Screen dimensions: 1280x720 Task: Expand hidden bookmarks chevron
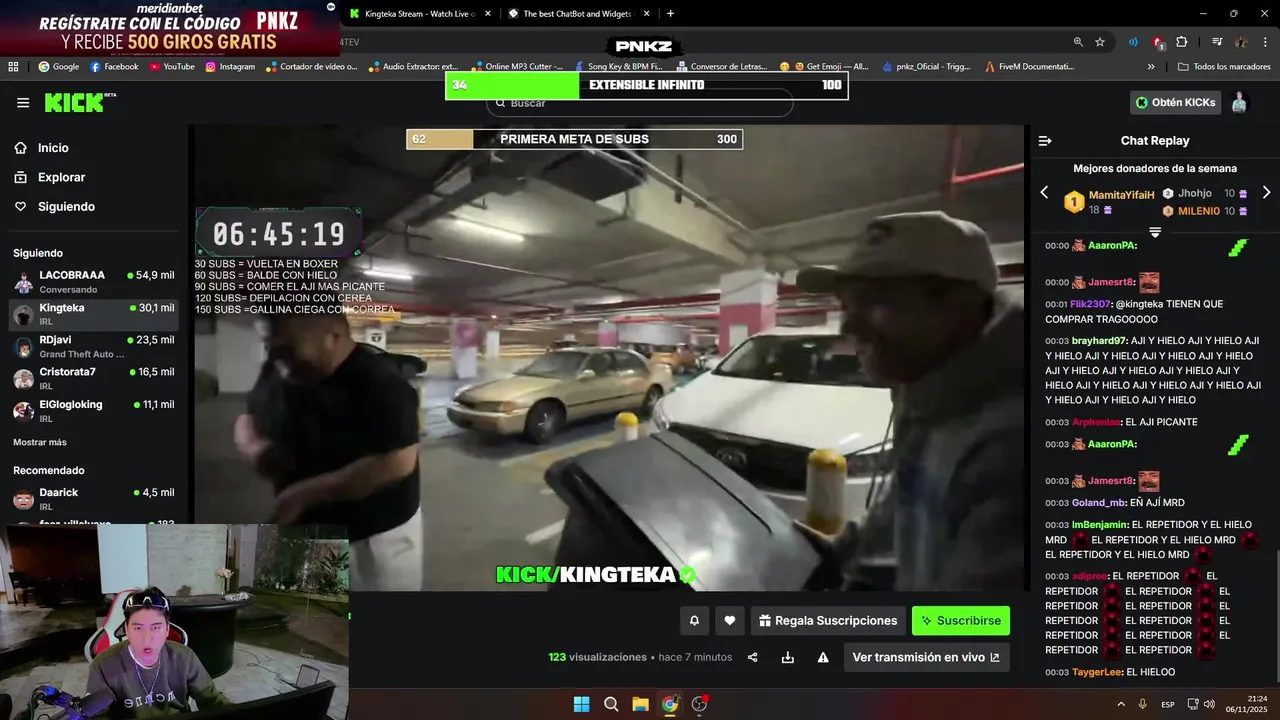tap(1151, 67)
